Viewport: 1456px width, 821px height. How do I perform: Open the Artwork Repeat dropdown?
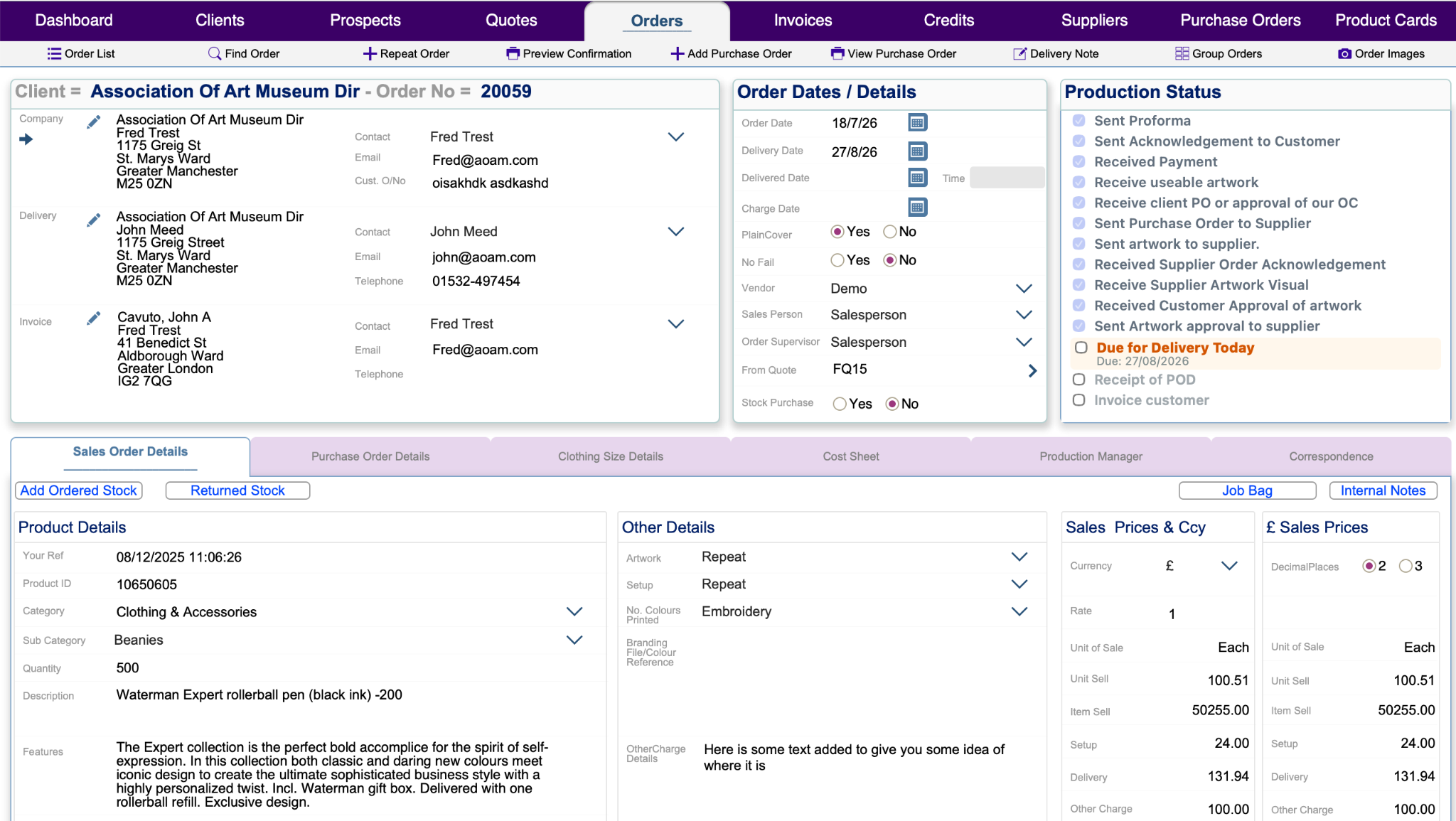[1019, 557]
